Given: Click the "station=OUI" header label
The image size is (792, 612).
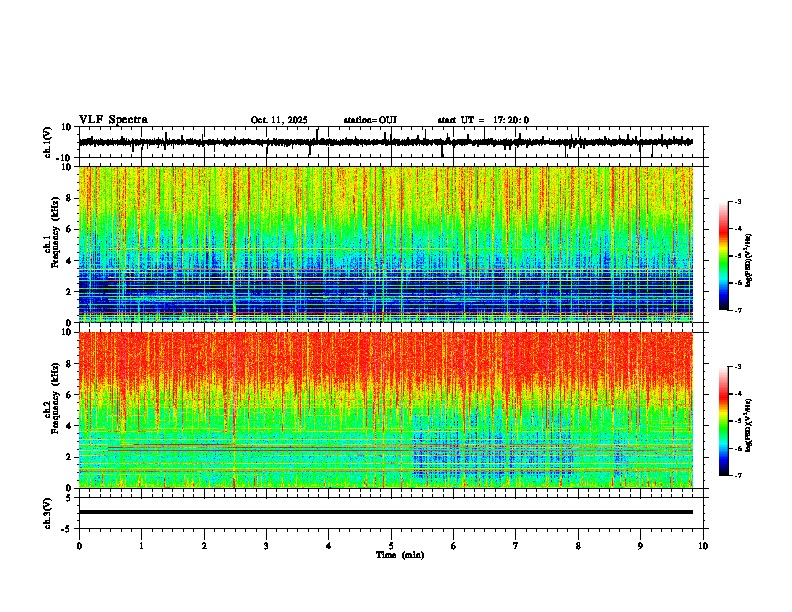Looking at the screenshot, I should [x=370, y=120].
